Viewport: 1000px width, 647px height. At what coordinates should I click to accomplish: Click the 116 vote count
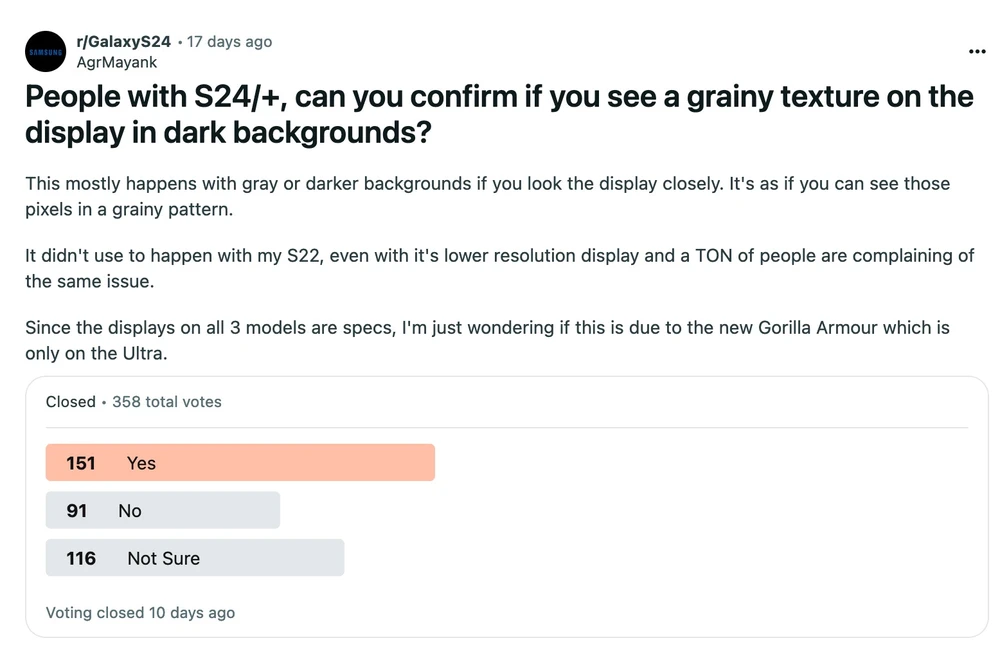point(81,559)
